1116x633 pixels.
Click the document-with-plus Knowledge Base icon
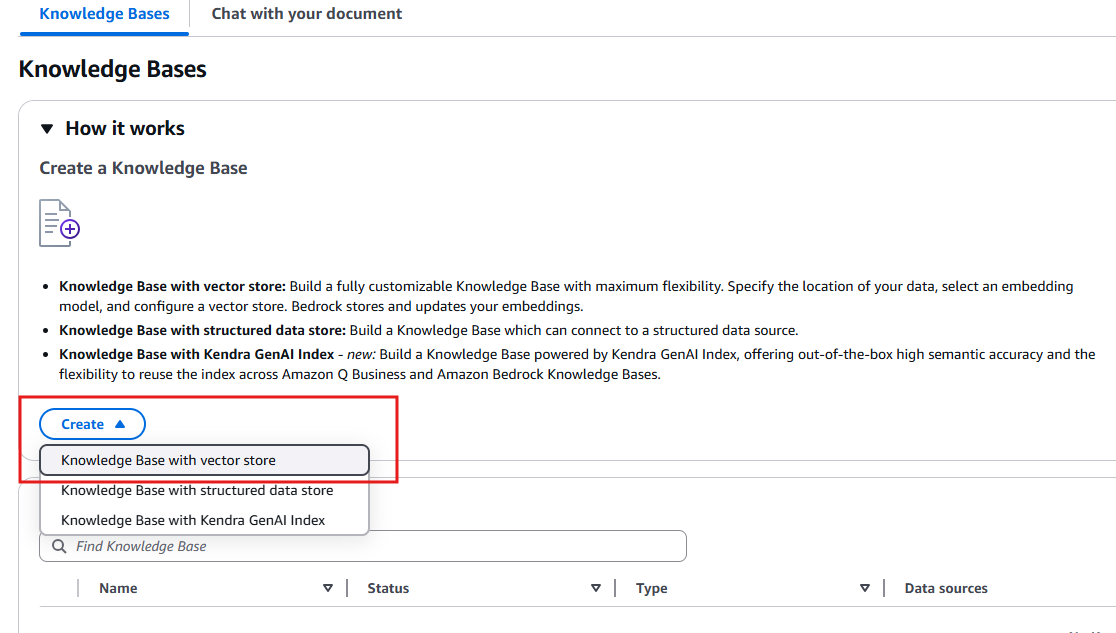point(57,222)
